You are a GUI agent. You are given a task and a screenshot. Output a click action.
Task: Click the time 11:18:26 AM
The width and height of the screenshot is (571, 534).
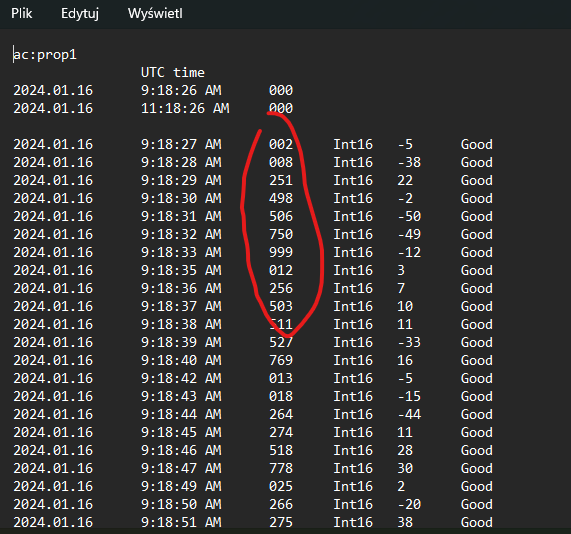[185, 108]
